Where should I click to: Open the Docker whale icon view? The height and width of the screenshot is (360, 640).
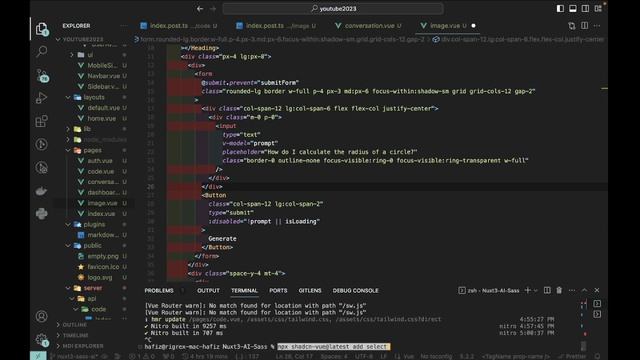point(41,191)
